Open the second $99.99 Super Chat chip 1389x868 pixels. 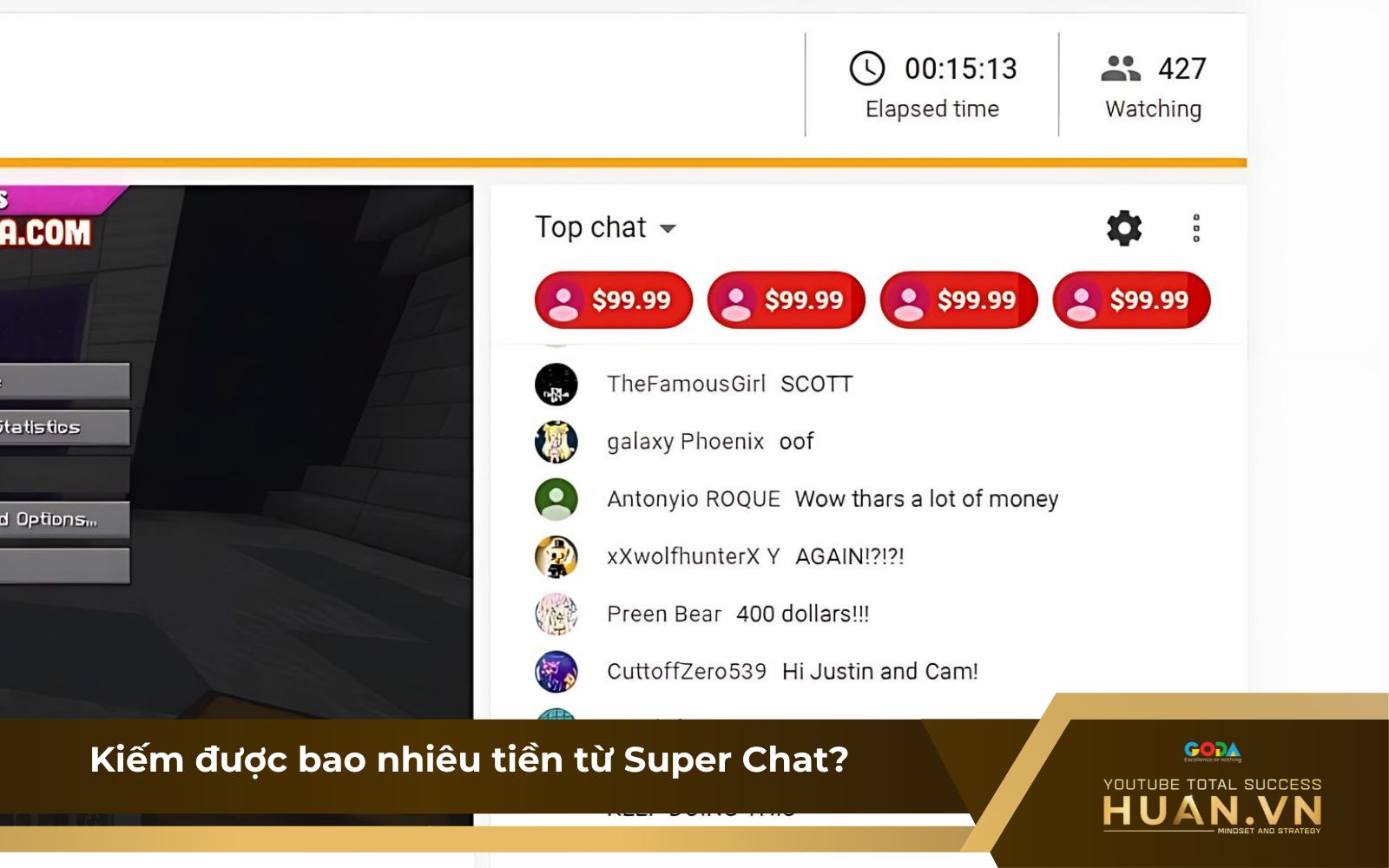click(787, 300)
